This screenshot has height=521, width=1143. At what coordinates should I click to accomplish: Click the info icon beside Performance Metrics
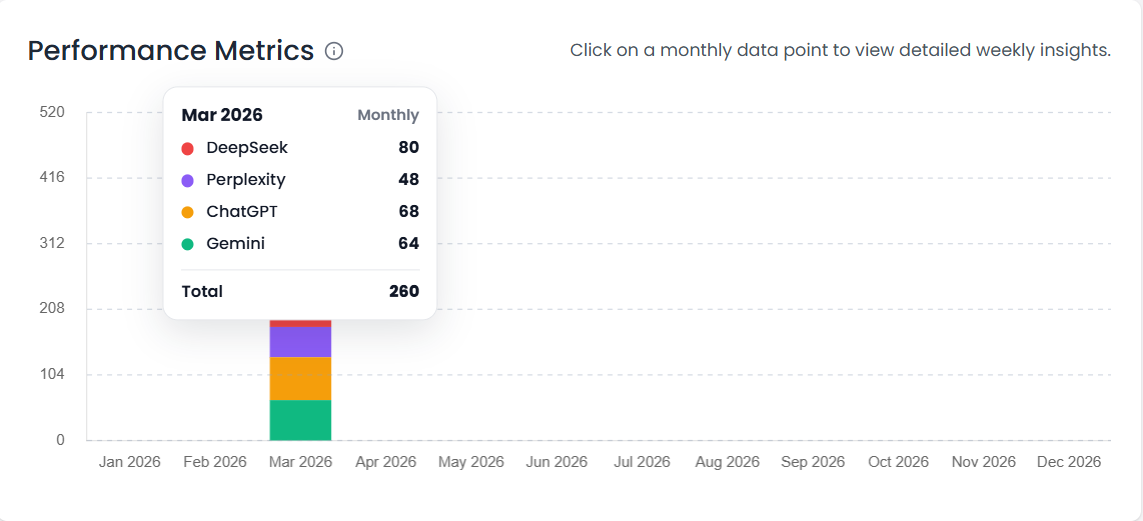click(334, 51)
